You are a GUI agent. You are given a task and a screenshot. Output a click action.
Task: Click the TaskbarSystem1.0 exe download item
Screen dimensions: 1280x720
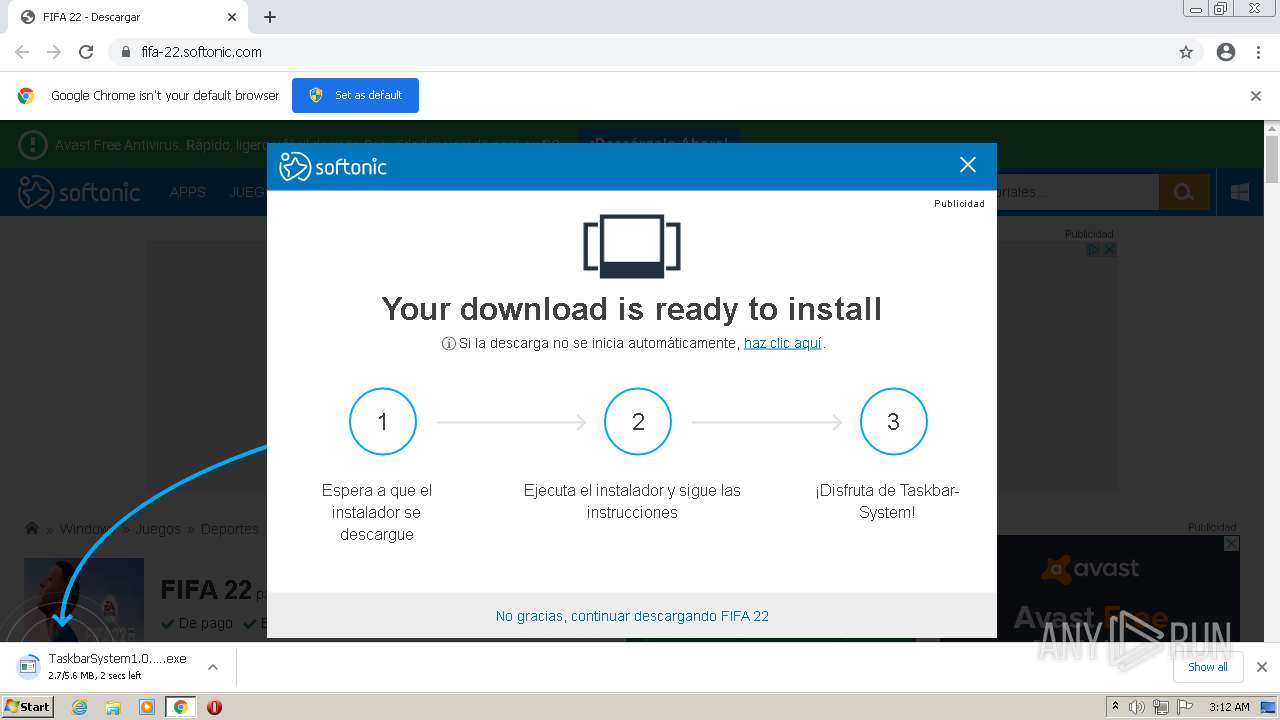point(105,667)
